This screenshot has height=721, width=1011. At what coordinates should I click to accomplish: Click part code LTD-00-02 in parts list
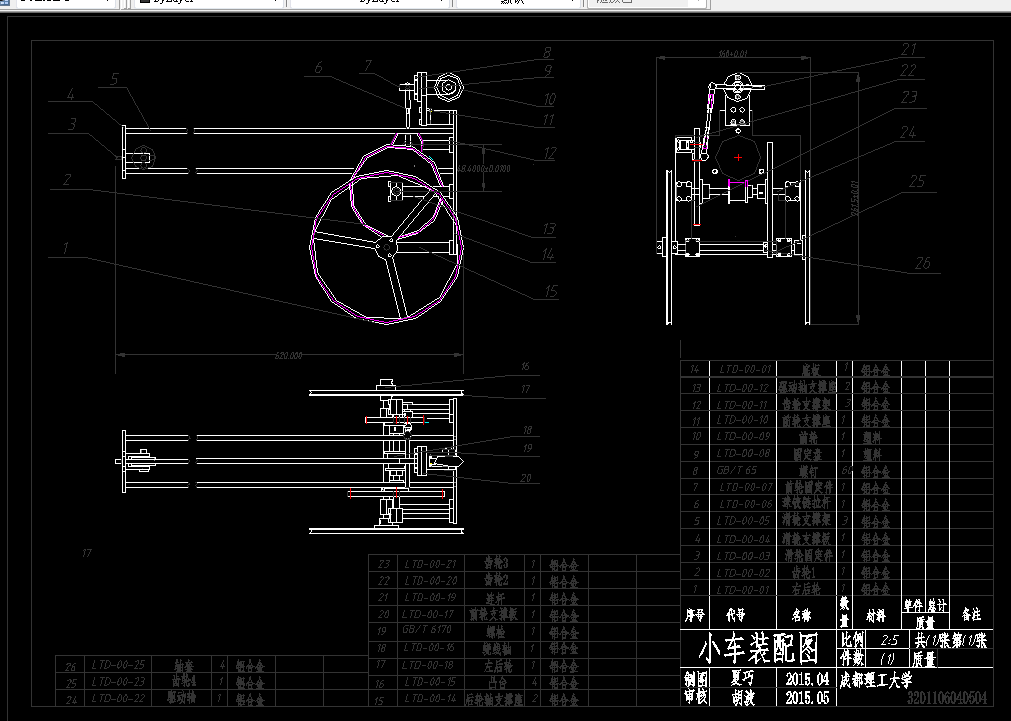point(743,573)
